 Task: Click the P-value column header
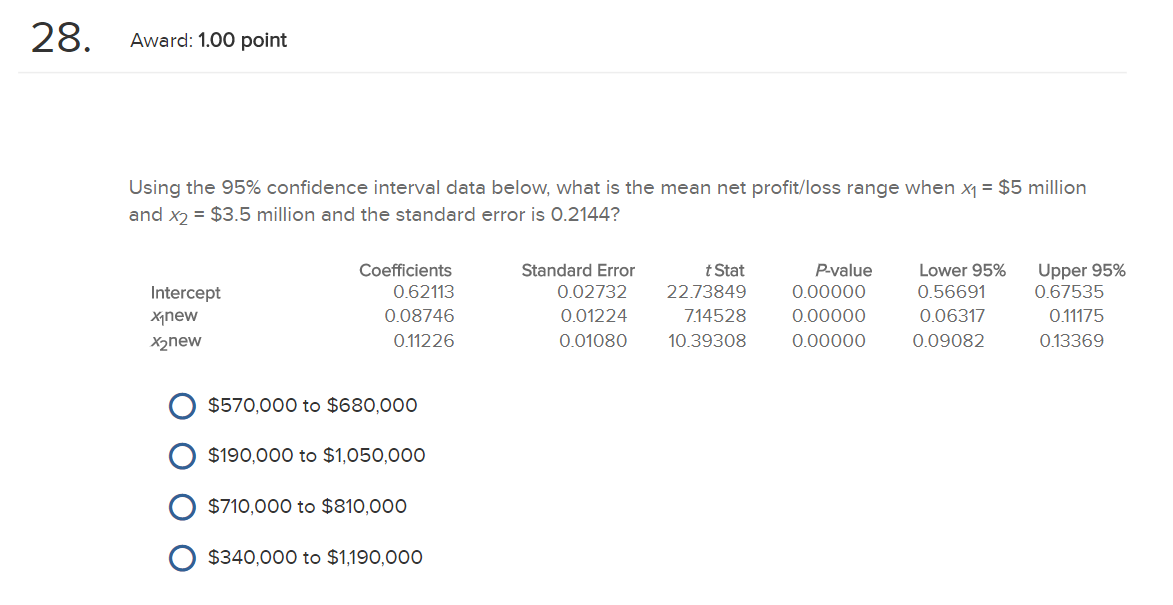pyautogui.click(x=843, y=270)
